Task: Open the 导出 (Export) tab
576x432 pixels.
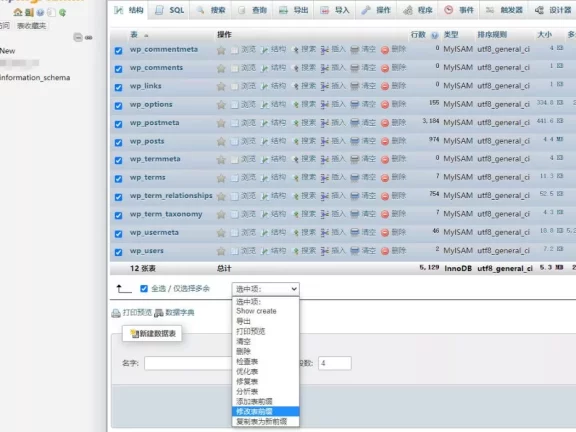Action: 294,10
